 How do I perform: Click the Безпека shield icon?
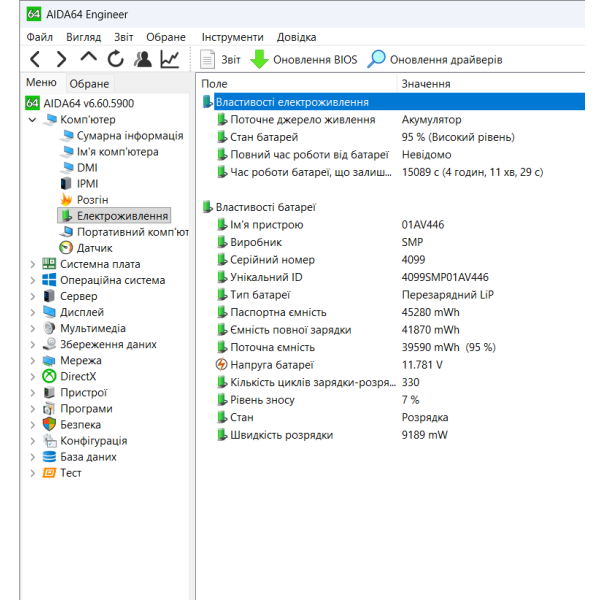tap(49, 425)
